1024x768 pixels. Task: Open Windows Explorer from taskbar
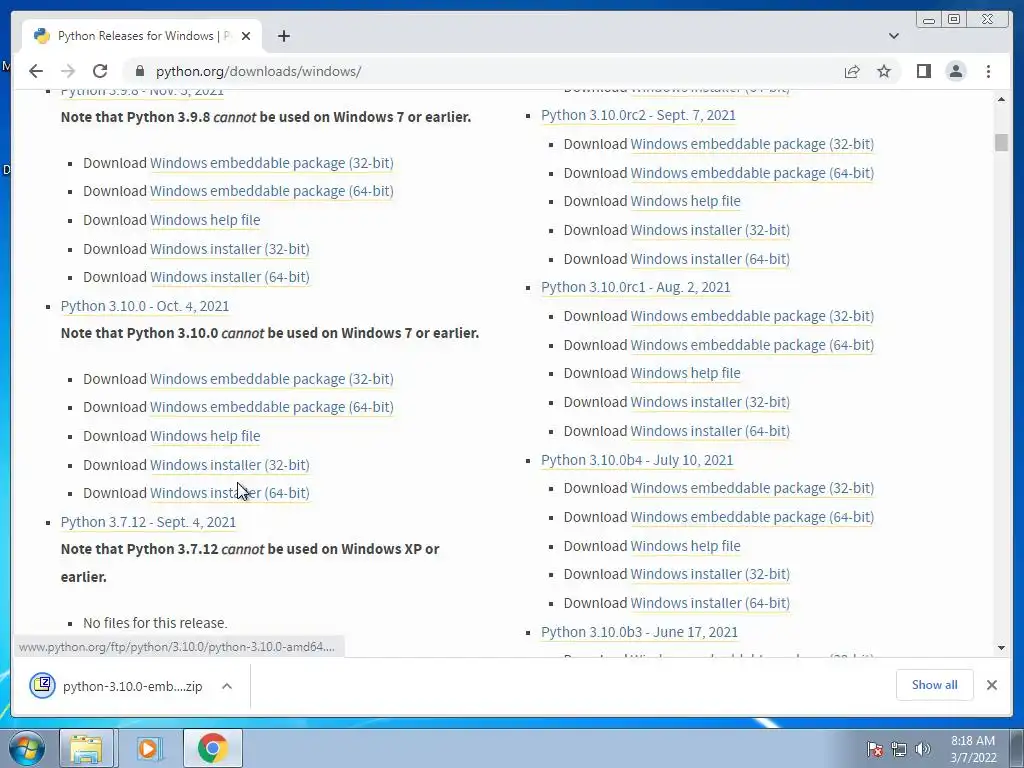[x=86, y=748]
